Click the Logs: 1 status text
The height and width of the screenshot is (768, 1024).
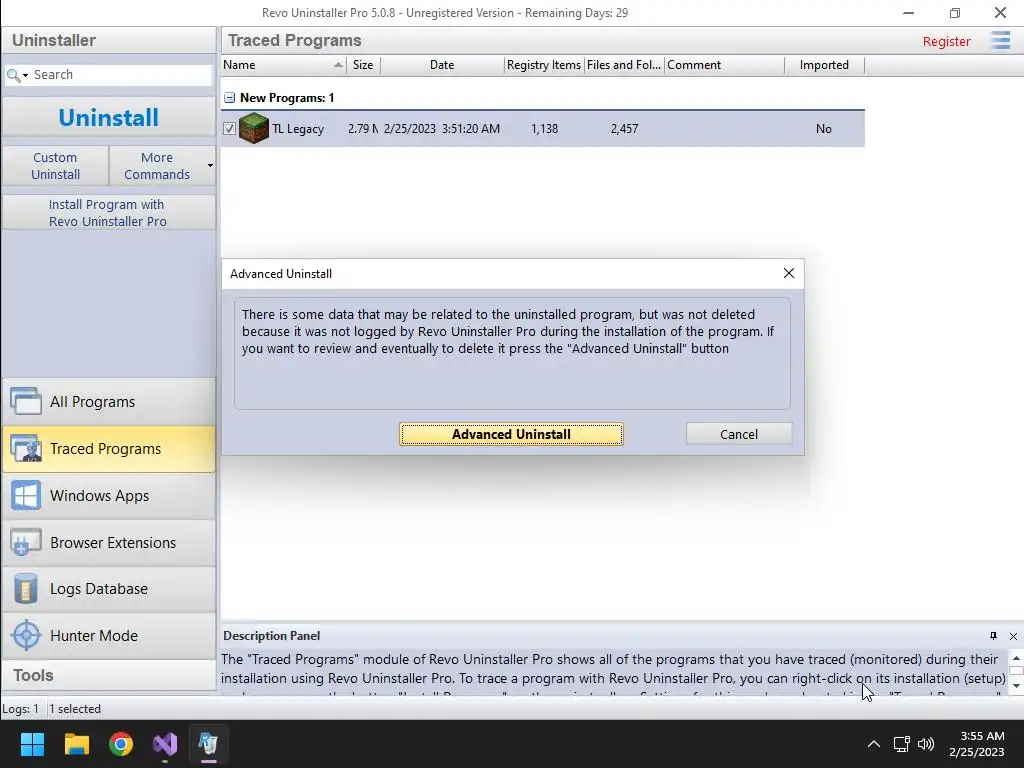pyautogui.click(x=21, y=709)
